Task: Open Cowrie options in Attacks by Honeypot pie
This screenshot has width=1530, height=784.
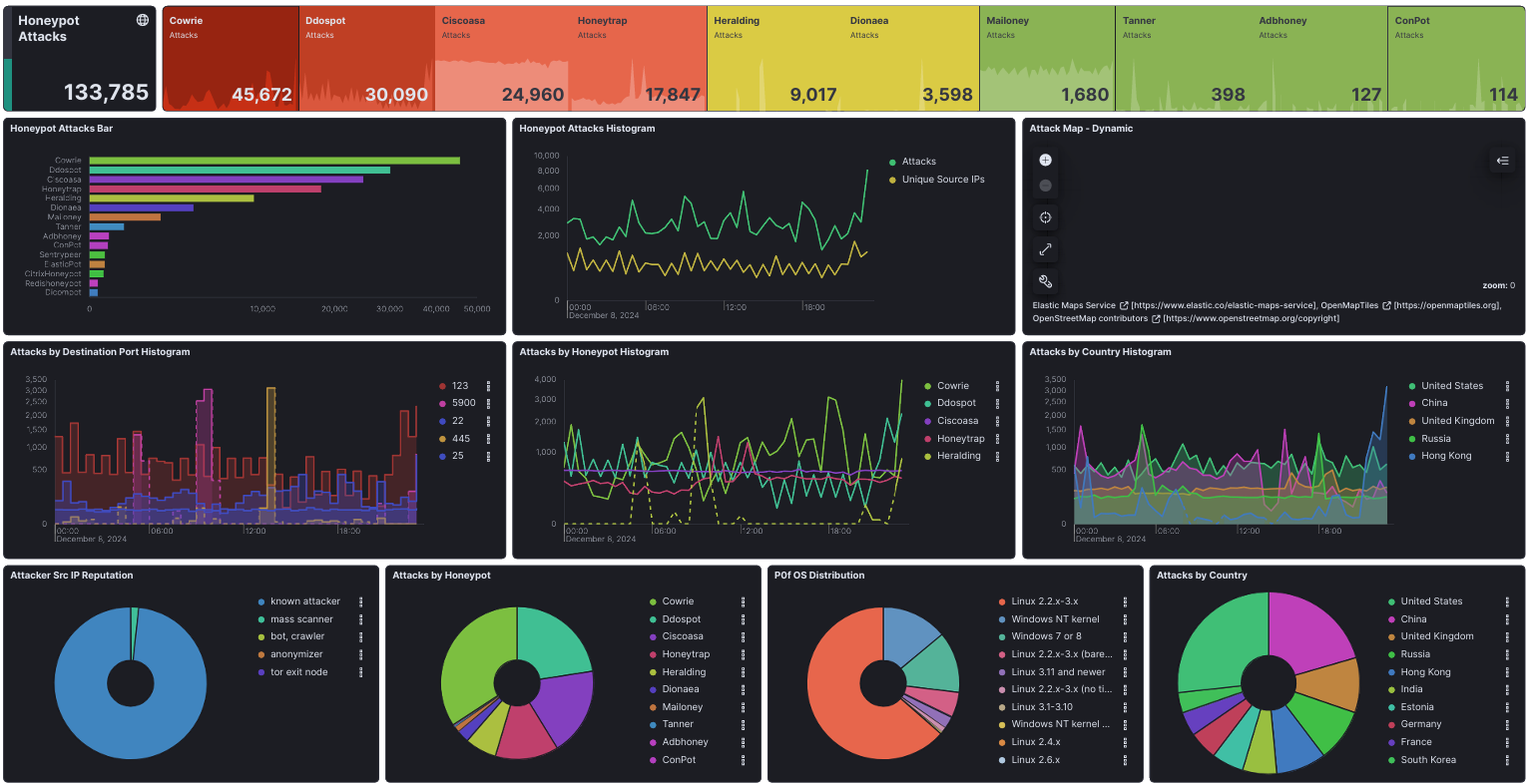Action: pos(744,601)
